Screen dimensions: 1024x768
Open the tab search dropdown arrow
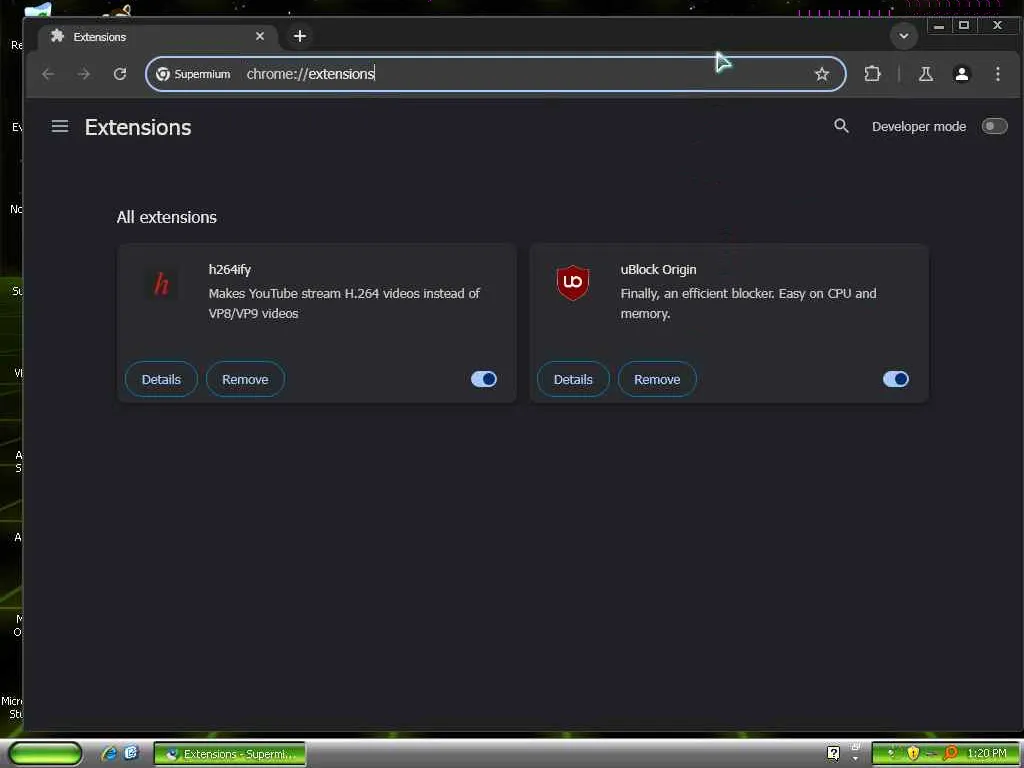(x=904, y=36)
